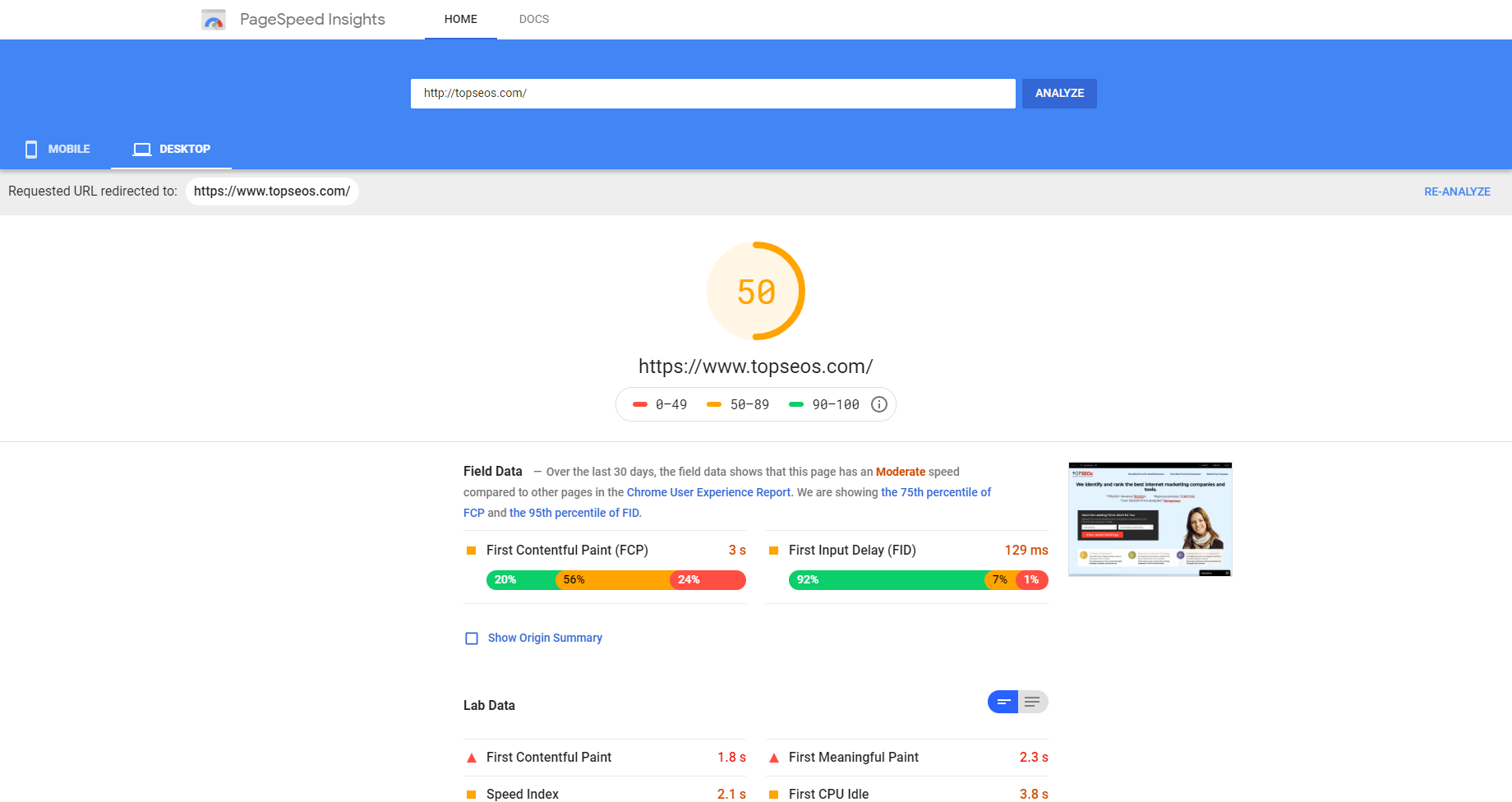Open the Chrome User Experience Report link
This screenshot has height=802, width=1512.
click(x=708, y=491)
